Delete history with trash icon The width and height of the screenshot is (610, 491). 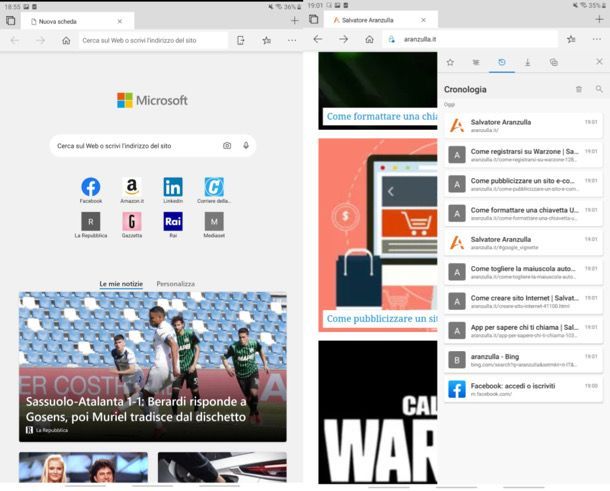[x=579, y=89]
